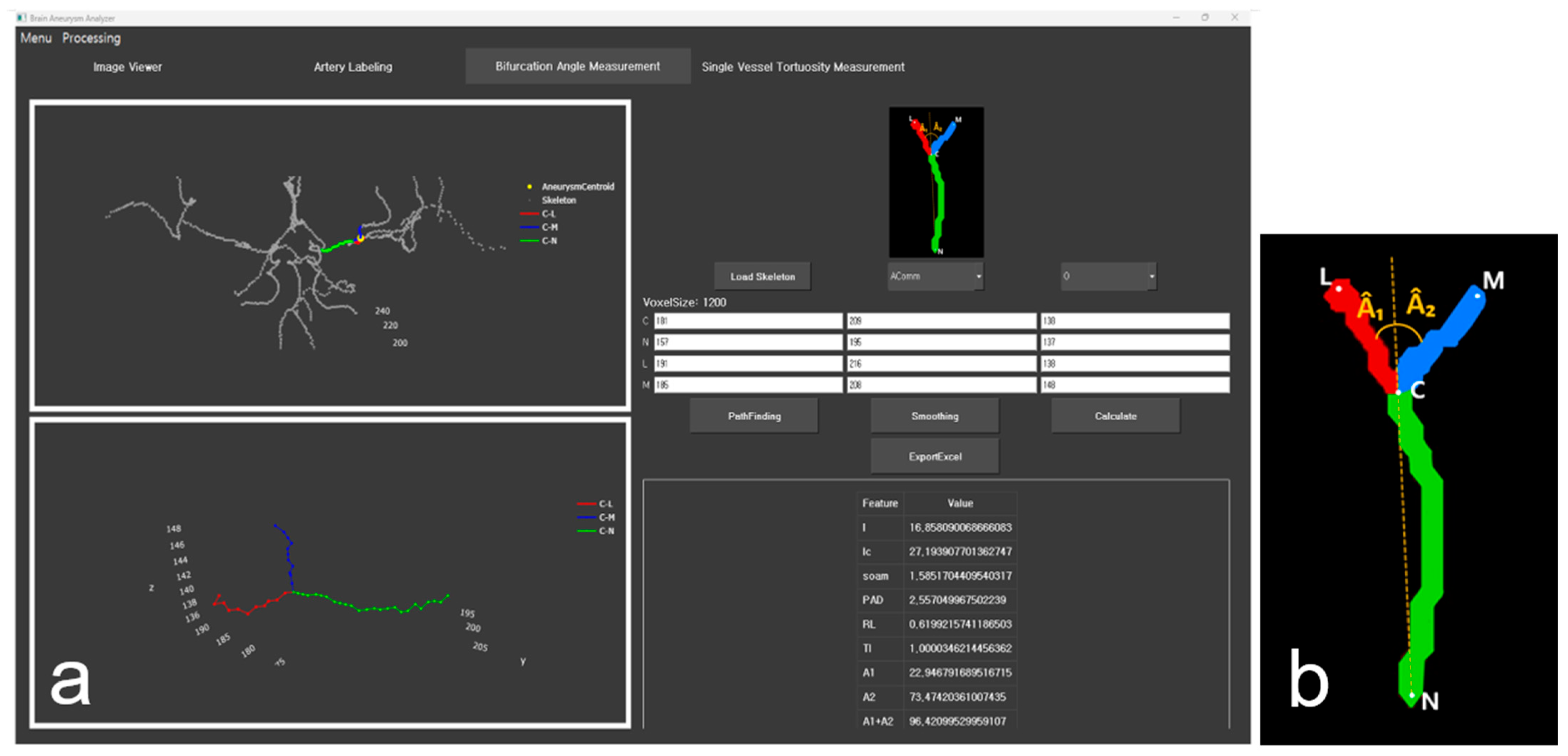Click the C point first coordinate field
This screenshot has height=756, width=1568.
748,321
